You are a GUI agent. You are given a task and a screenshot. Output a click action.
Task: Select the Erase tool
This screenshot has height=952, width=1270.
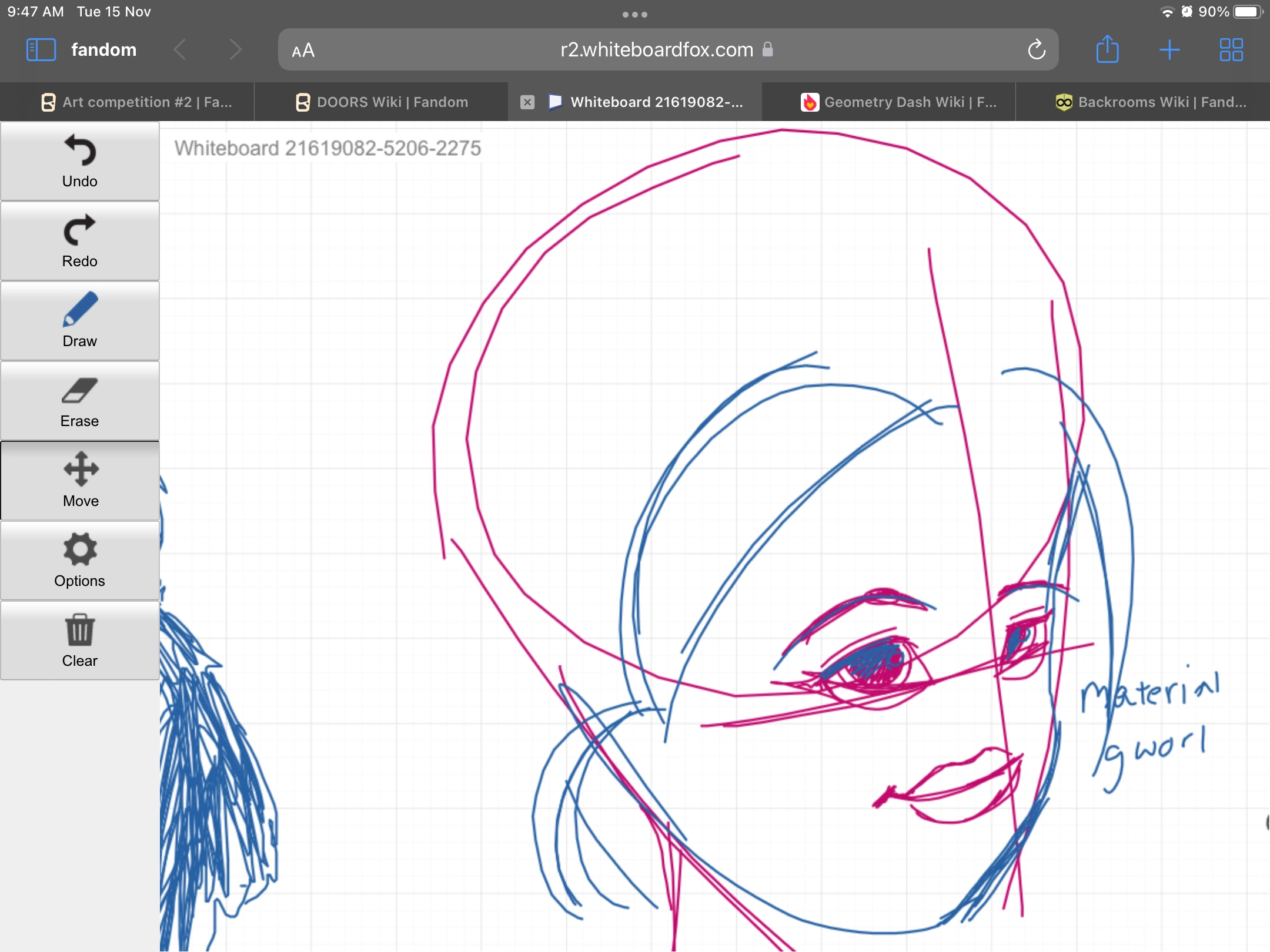[79, 401]
